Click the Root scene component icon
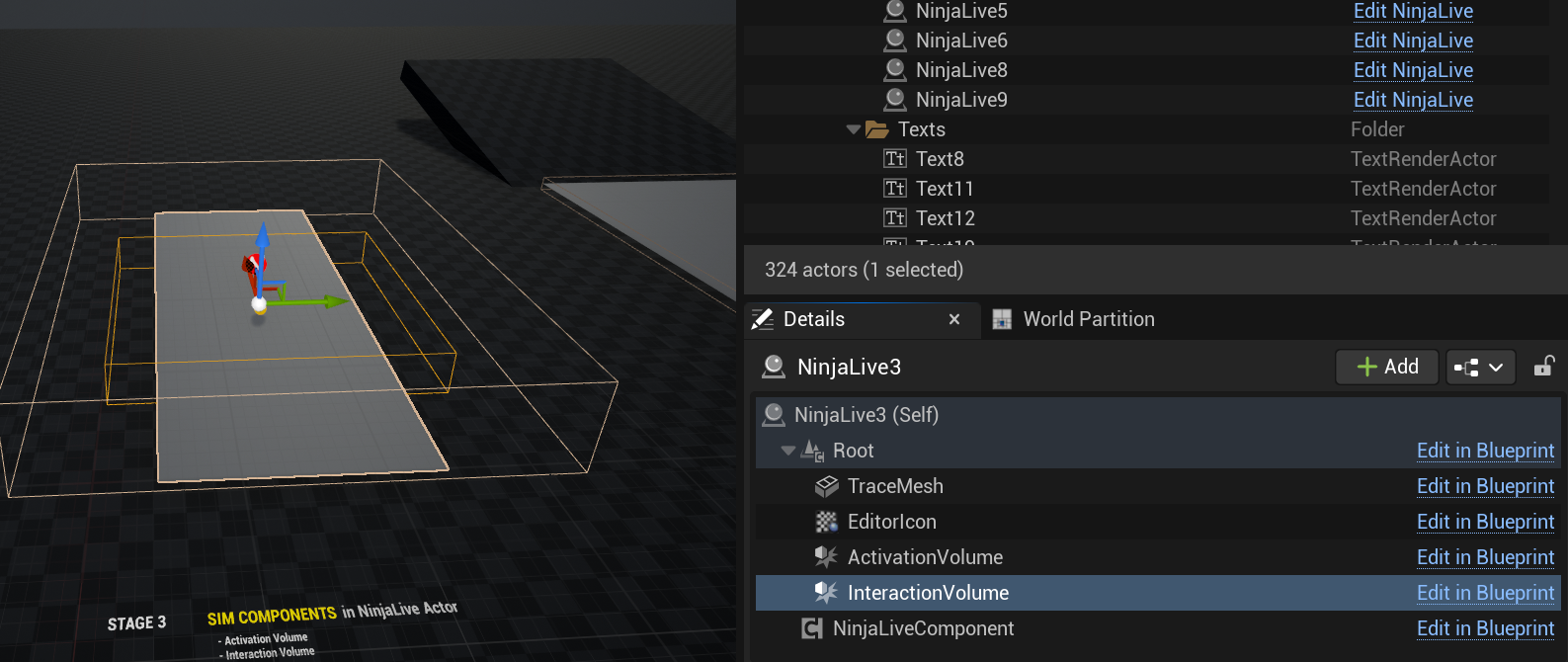Image resolution: width=1568 pixels, height=662 pixels. (x=813, y=451)
